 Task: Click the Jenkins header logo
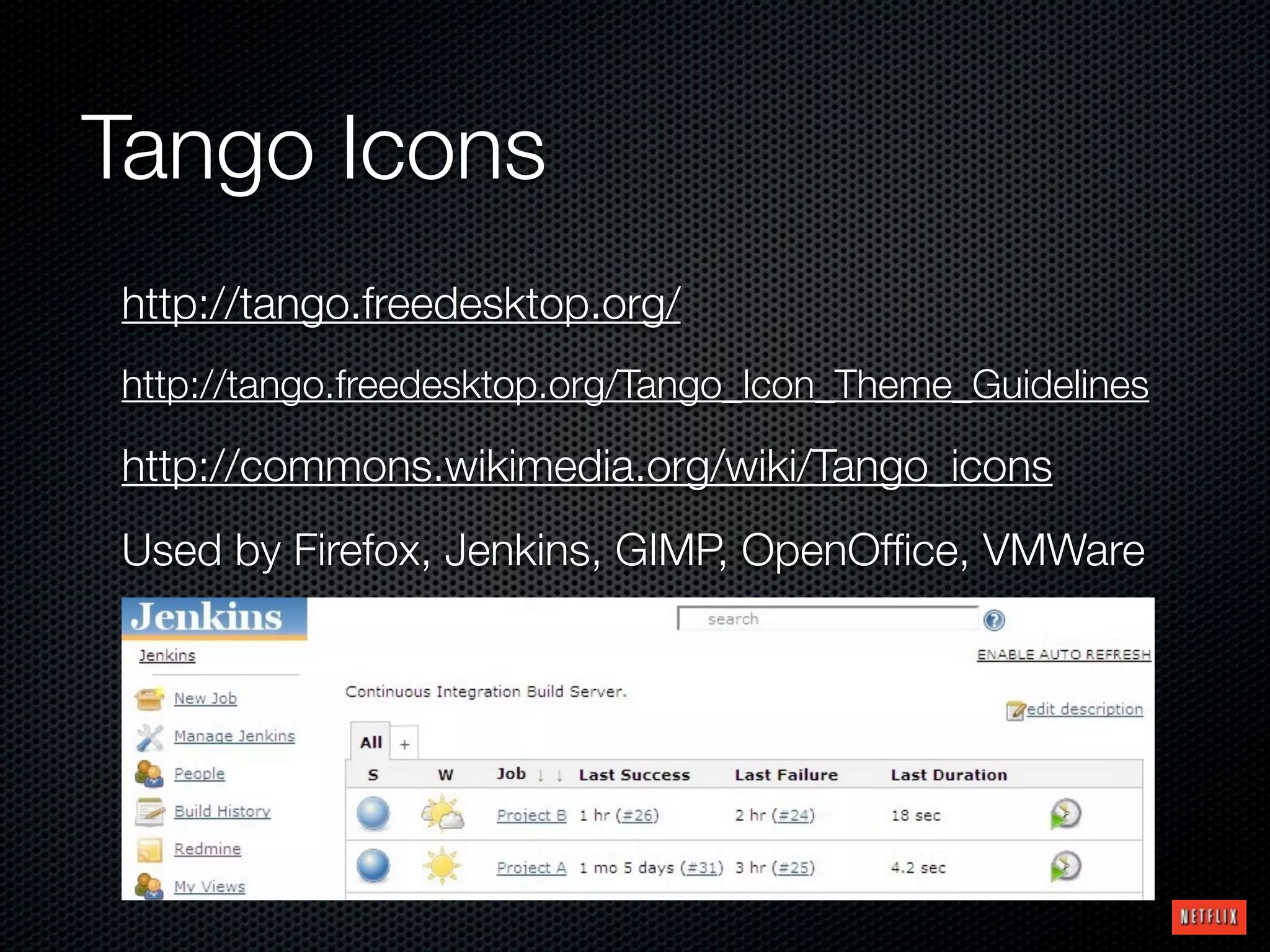214,618
